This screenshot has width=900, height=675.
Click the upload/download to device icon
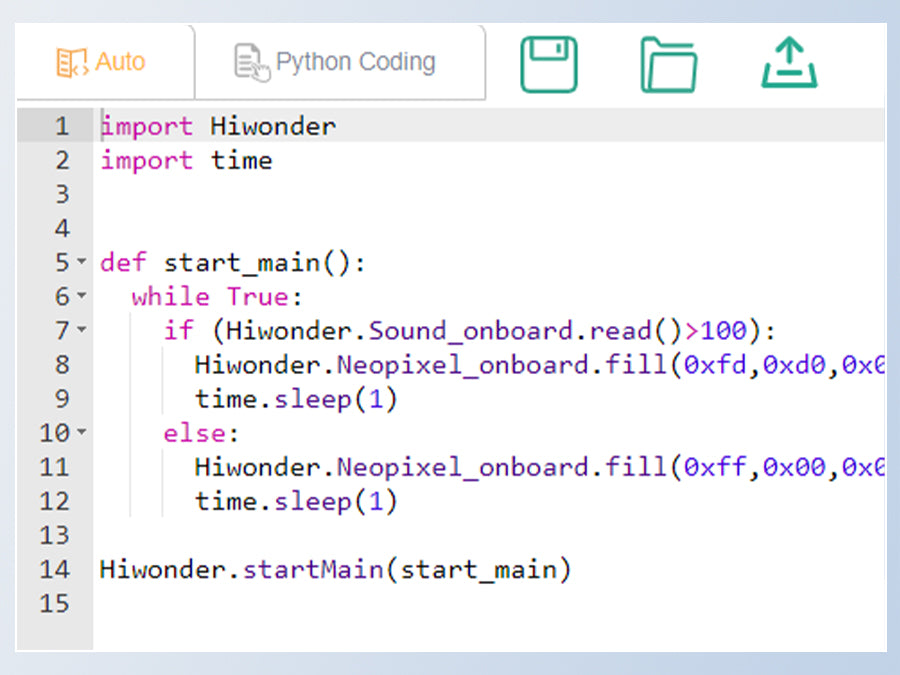pyautogui.click(x=789, y=64)
